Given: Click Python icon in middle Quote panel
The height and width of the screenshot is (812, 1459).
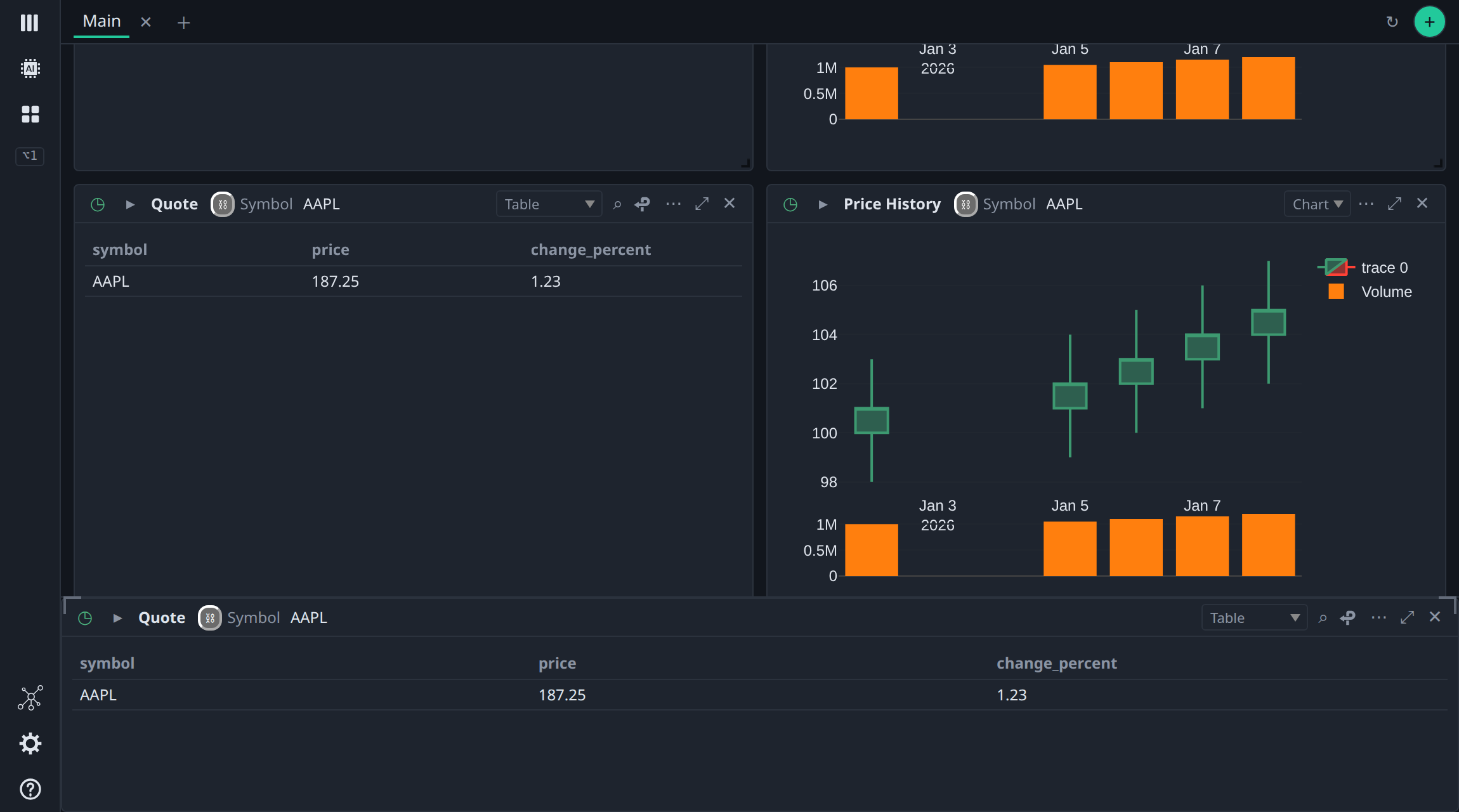Looking at the screenshot, I should [x=642, y=204].
